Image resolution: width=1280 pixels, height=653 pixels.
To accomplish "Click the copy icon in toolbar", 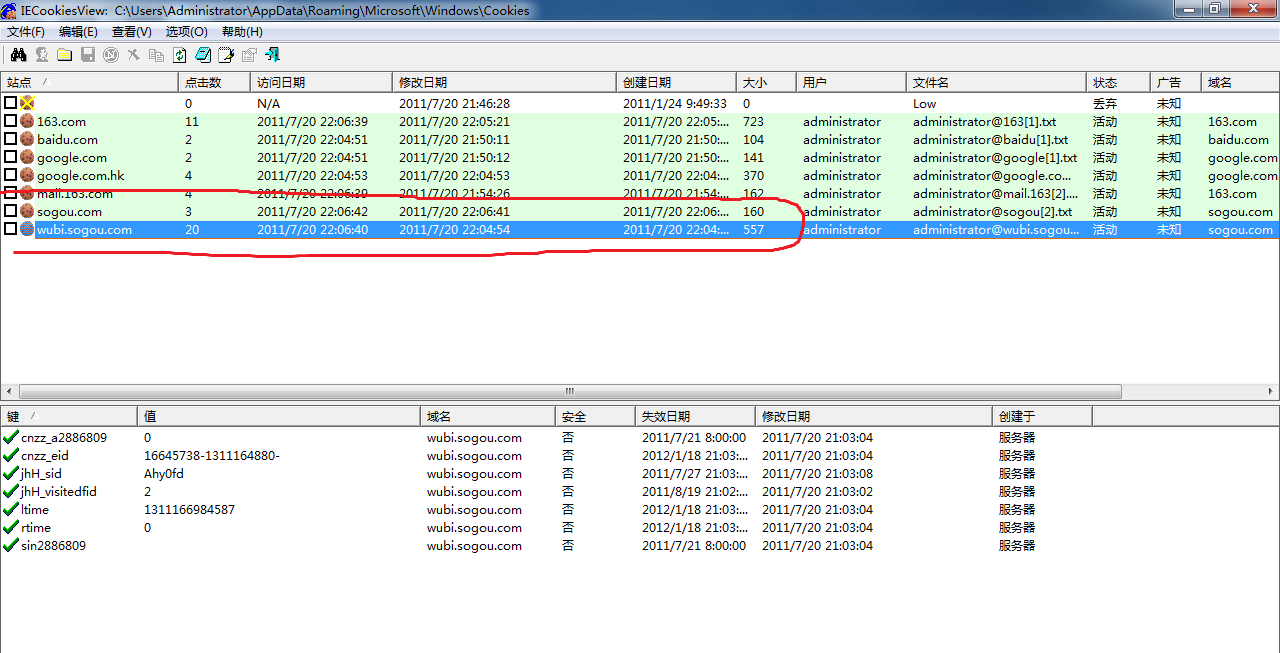I will pyautogui.click(x=156, y=55).
